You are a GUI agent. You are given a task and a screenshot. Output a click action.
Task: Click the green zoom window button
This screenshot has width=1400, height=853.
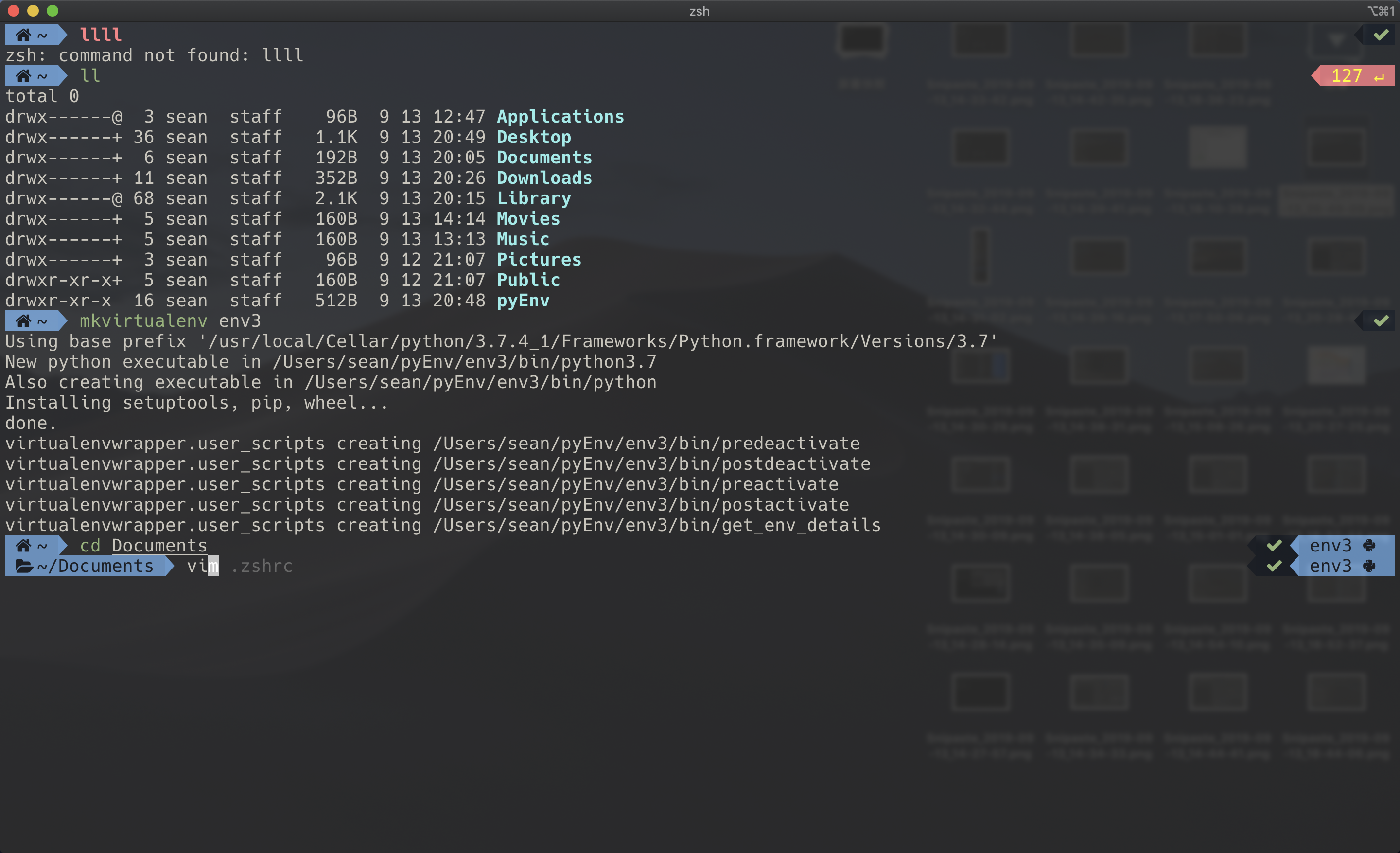coord(52,10)
